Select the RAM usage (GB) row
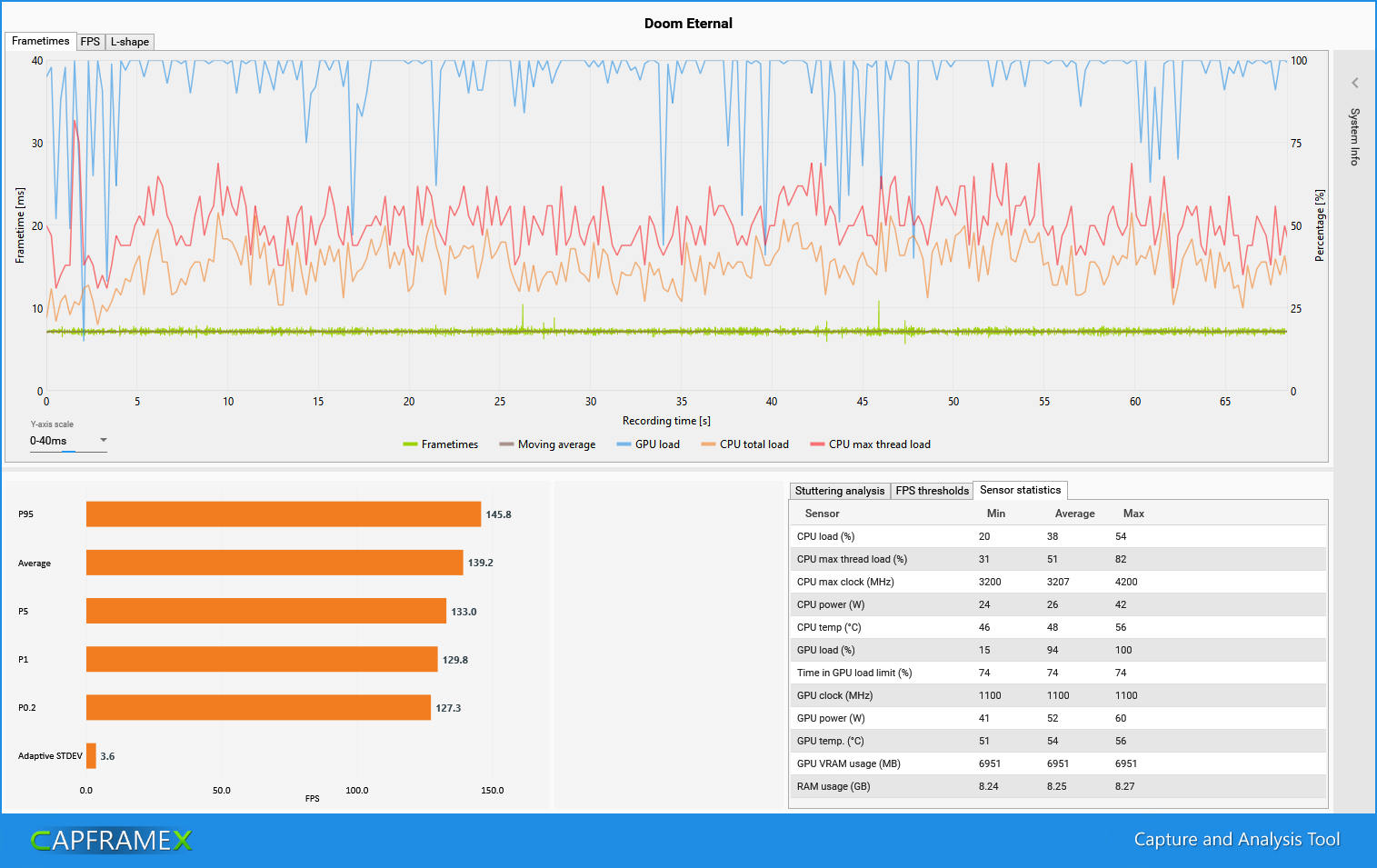 [1058, 786]
